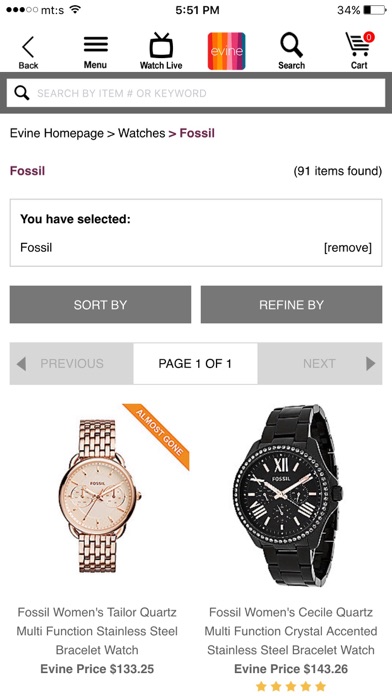Open the black Cecile watch image

click(288, 496)
